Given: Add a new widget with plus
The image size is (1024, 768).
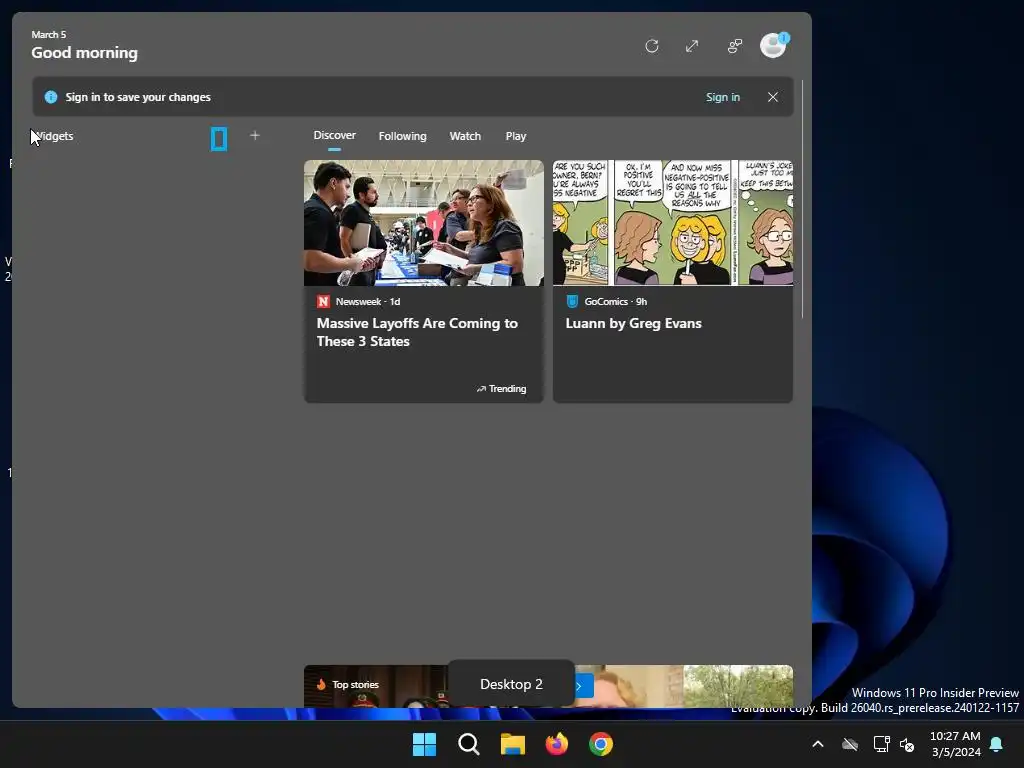Looking at the screenshot, I should pyautogui.click(x=255, y=135).
